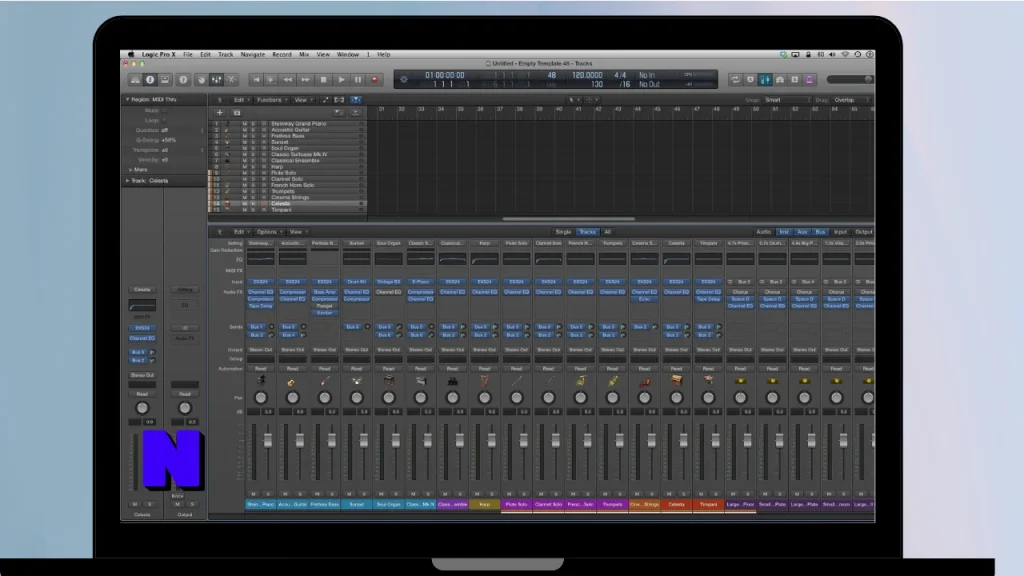Click the Cinema Strings instrument icon
Viewport: 1024px width, 576px height.
point(645,381)
